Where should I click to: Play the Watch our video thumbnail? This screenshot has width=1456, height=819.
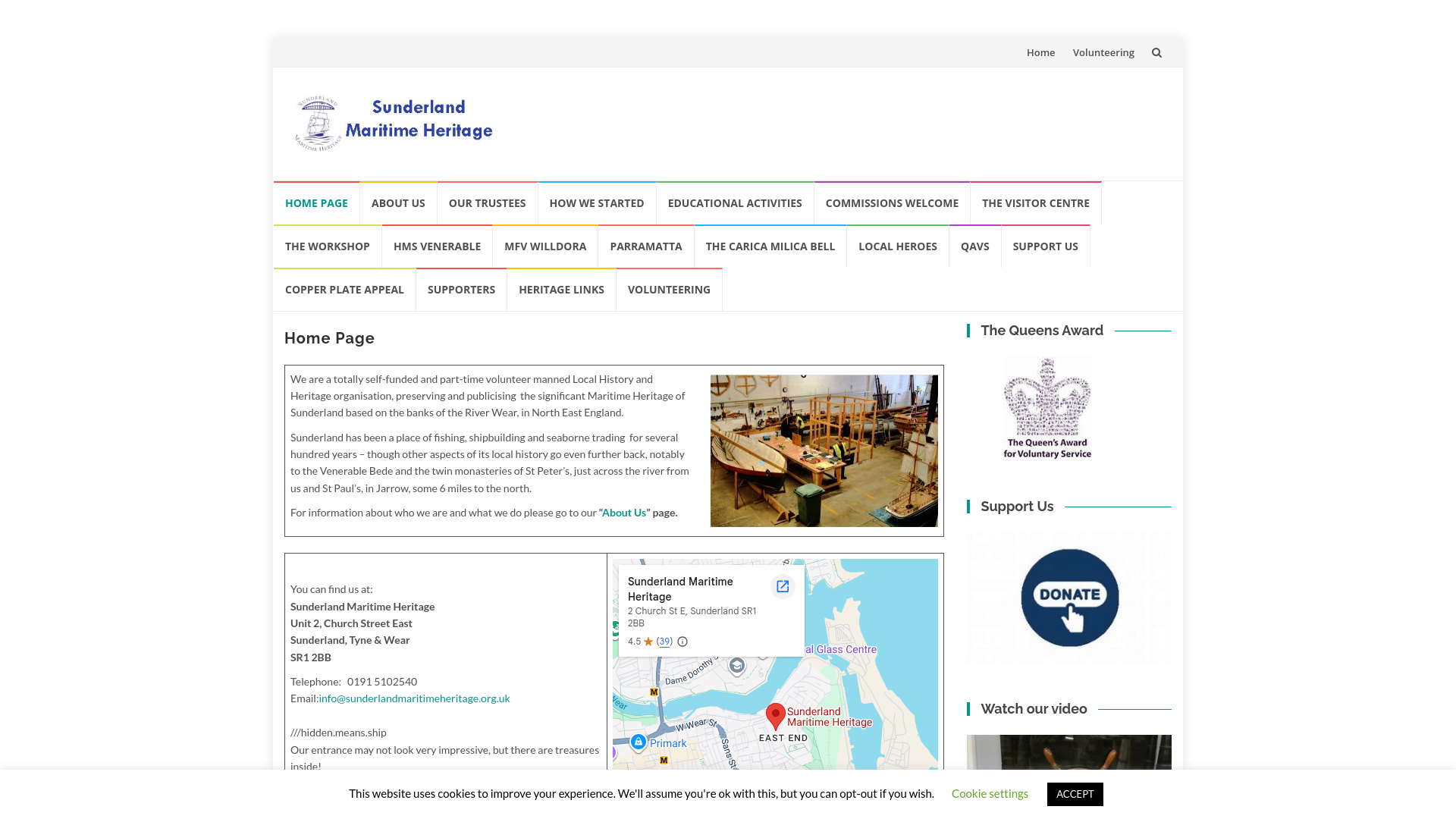pos(1069,752)
